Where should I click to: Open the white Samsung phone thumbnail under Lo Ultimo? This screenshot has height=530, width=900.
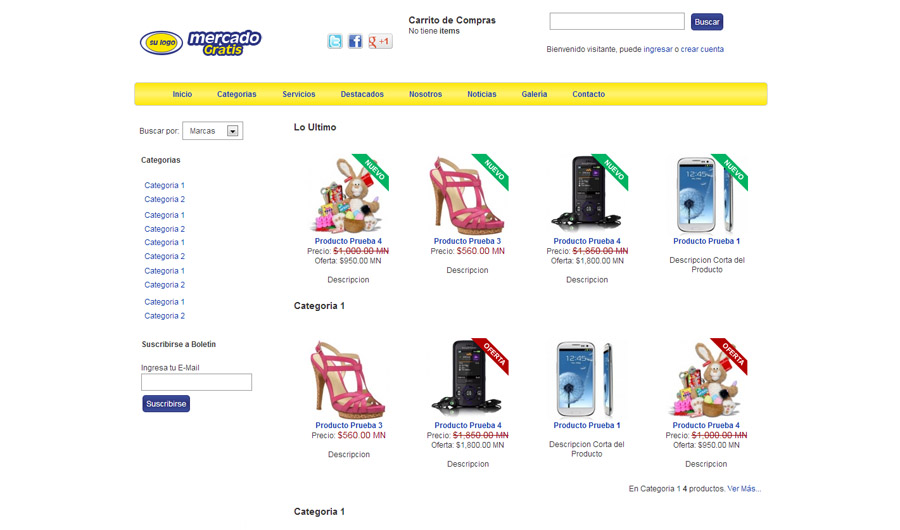707,195
